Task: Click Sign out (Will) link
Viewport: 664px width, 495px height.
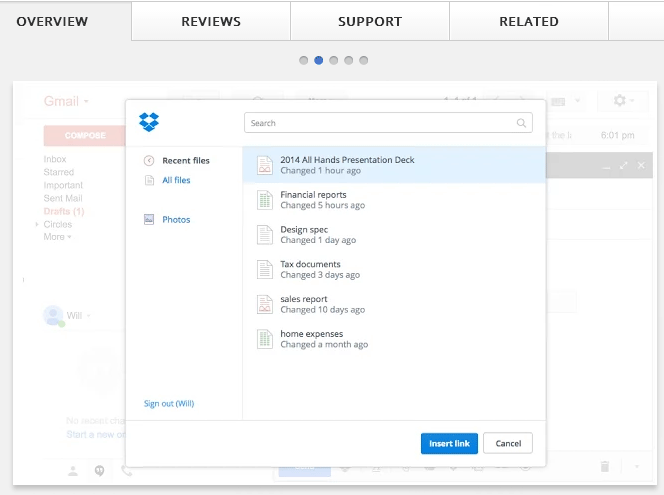Action: (169, 403)
